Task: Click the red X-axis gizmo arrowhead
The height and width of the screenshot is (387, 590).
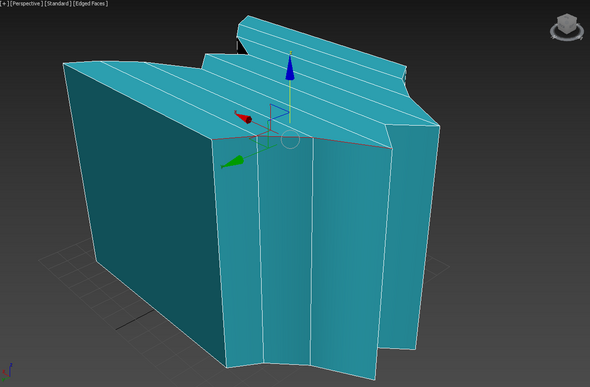Action: tap(244, 118)
